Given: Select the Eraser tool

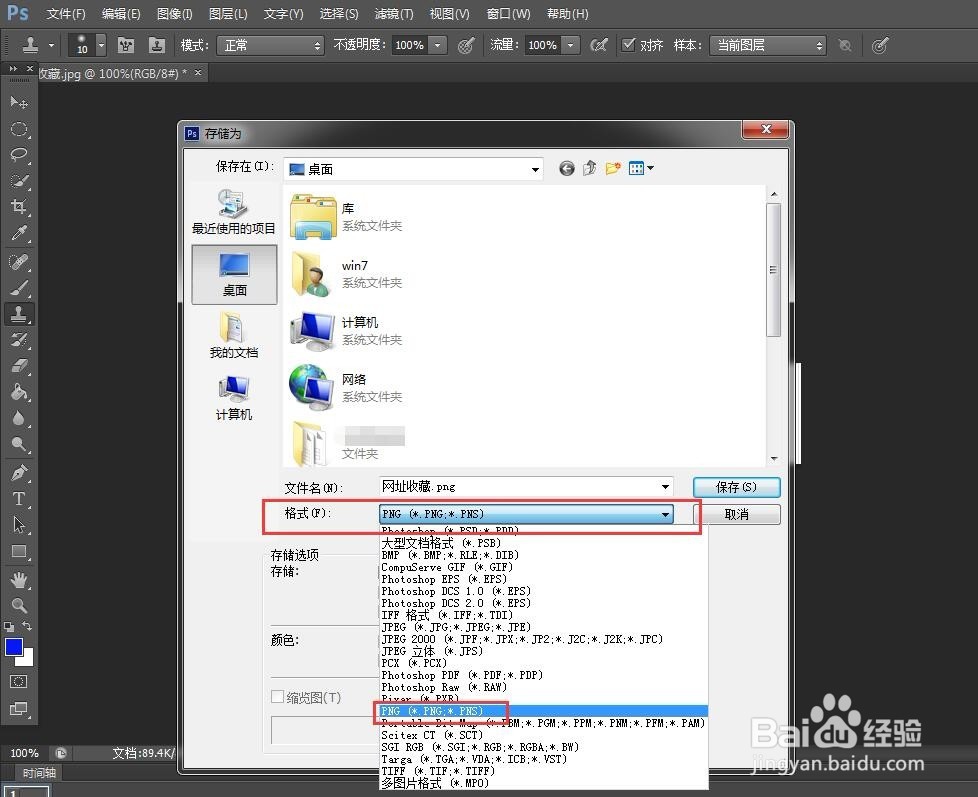Looking at the screenshot, I should 19,365.
